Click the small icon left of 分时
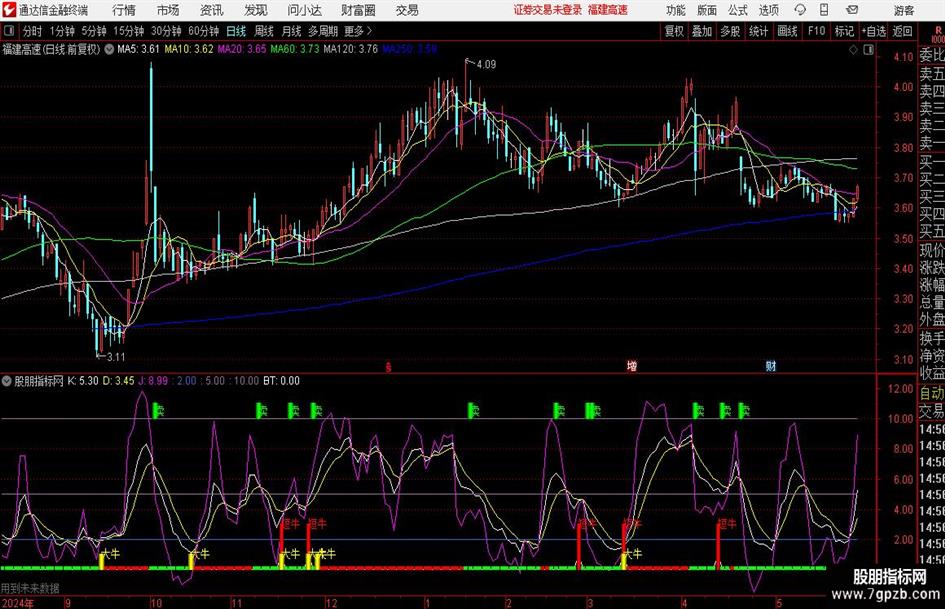Viewport: 945px width, 609px height. [9, 31]
